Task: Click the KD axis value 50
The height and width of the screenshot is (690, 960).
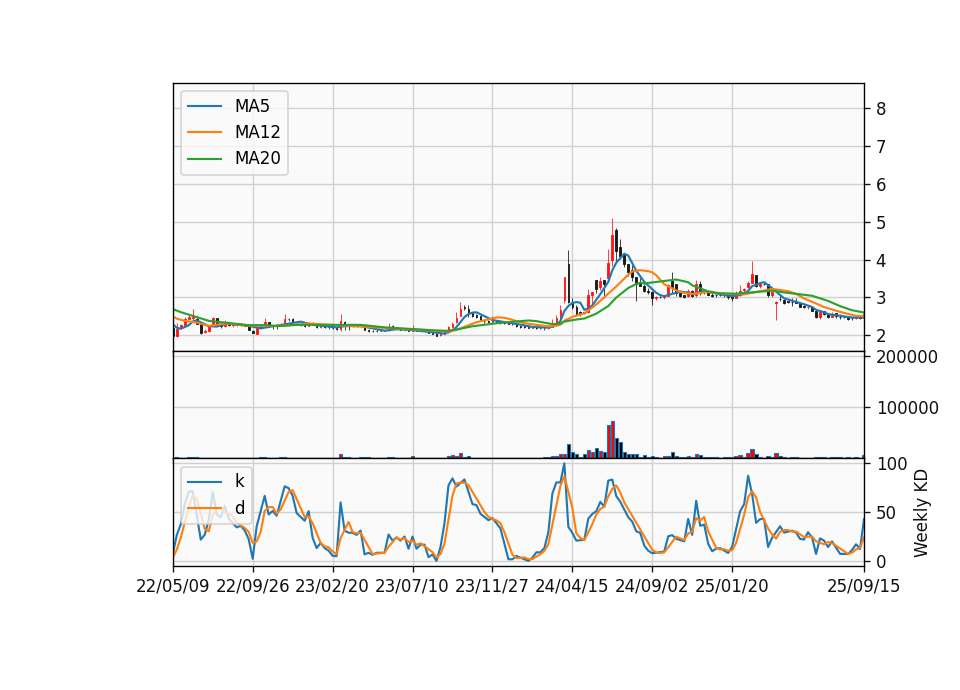Action: click(888, 513)
